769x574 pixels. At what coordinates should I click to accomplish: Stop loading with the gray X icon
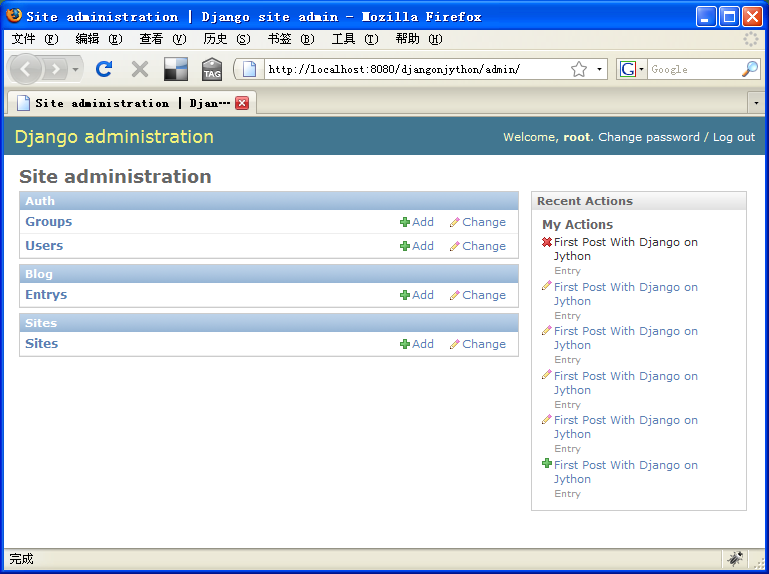[140, 69]
